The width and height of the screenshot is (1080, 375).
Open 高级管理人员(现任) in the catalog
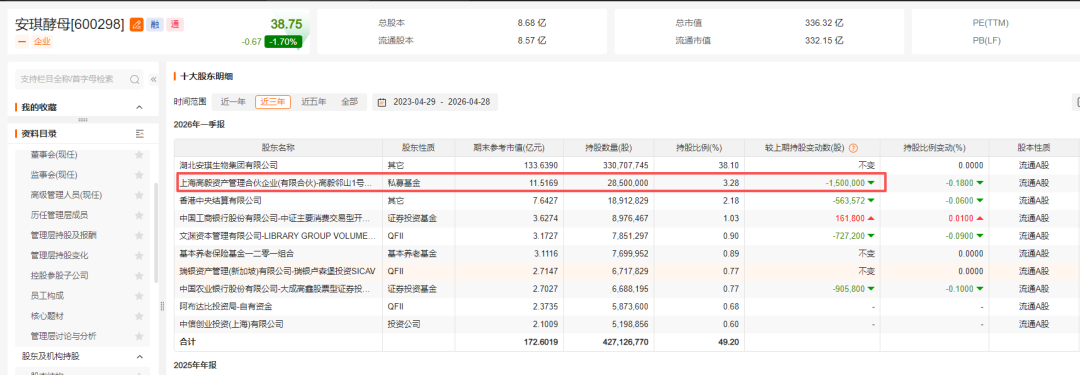[66, 195]
